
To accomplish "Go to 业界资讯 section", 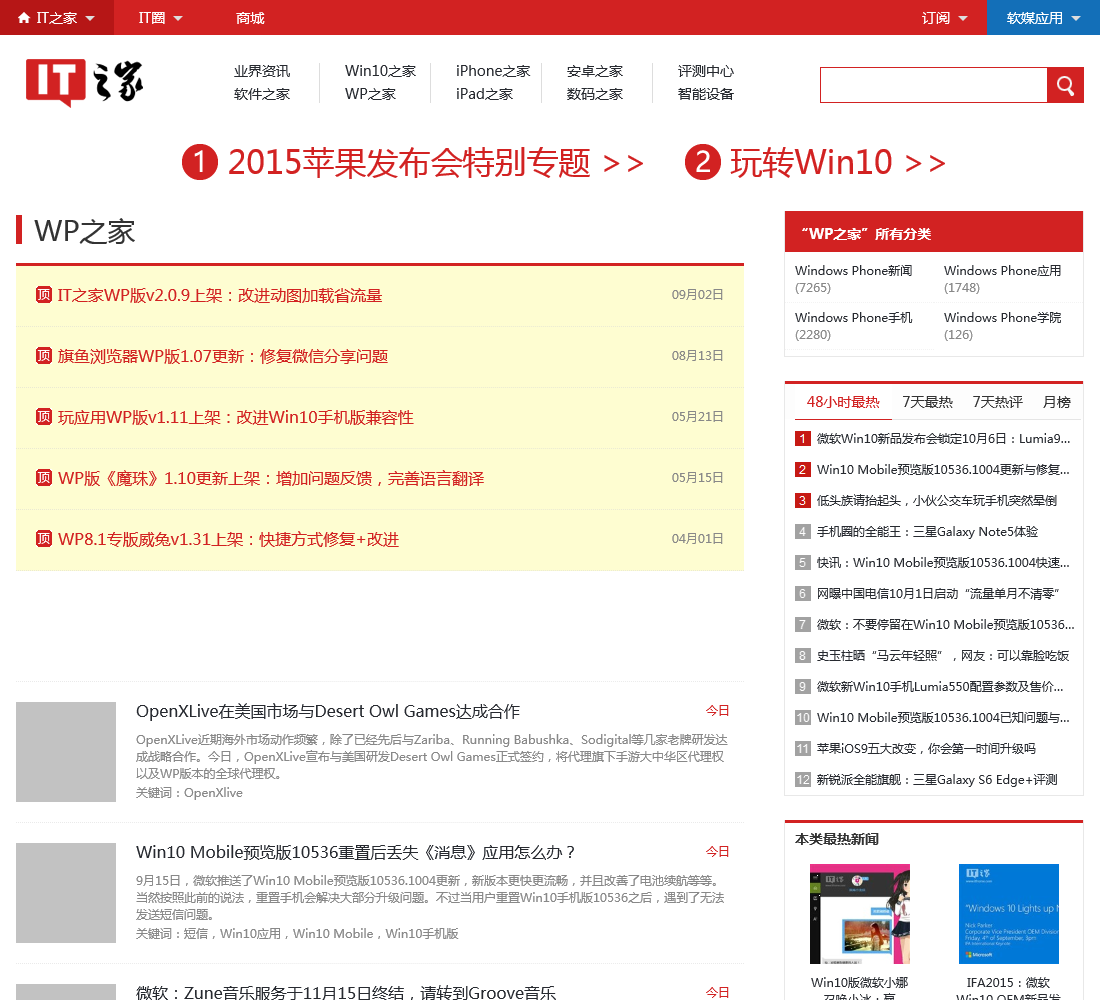I will click(x=262, y=71).
